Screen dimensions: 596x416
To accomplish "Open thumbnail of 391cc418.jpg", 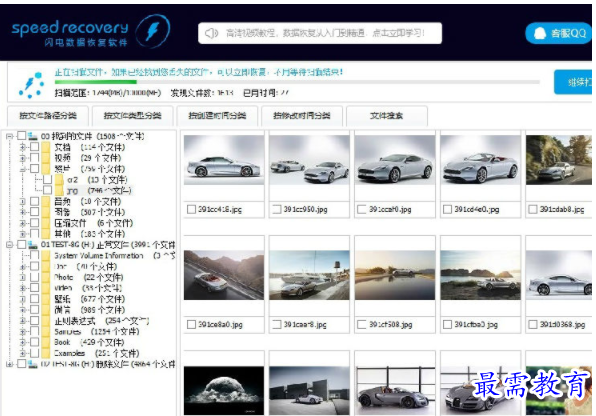I will [x=224, y=160].
